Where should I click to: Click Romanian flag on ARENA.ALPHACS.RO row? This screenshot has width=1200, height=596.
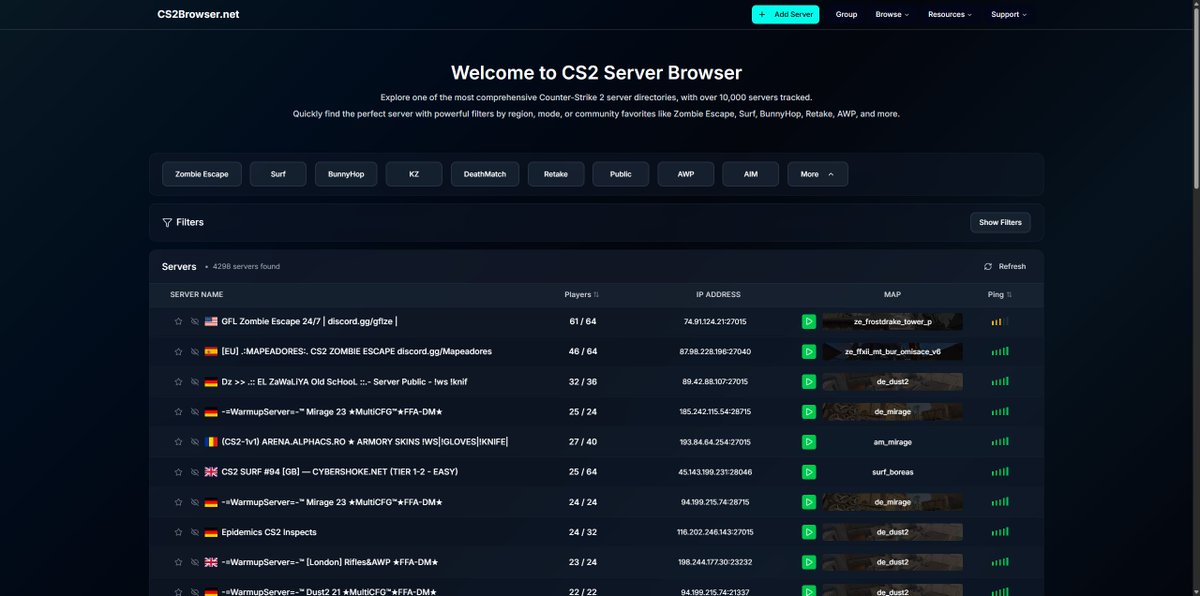(x=211, y=442)
